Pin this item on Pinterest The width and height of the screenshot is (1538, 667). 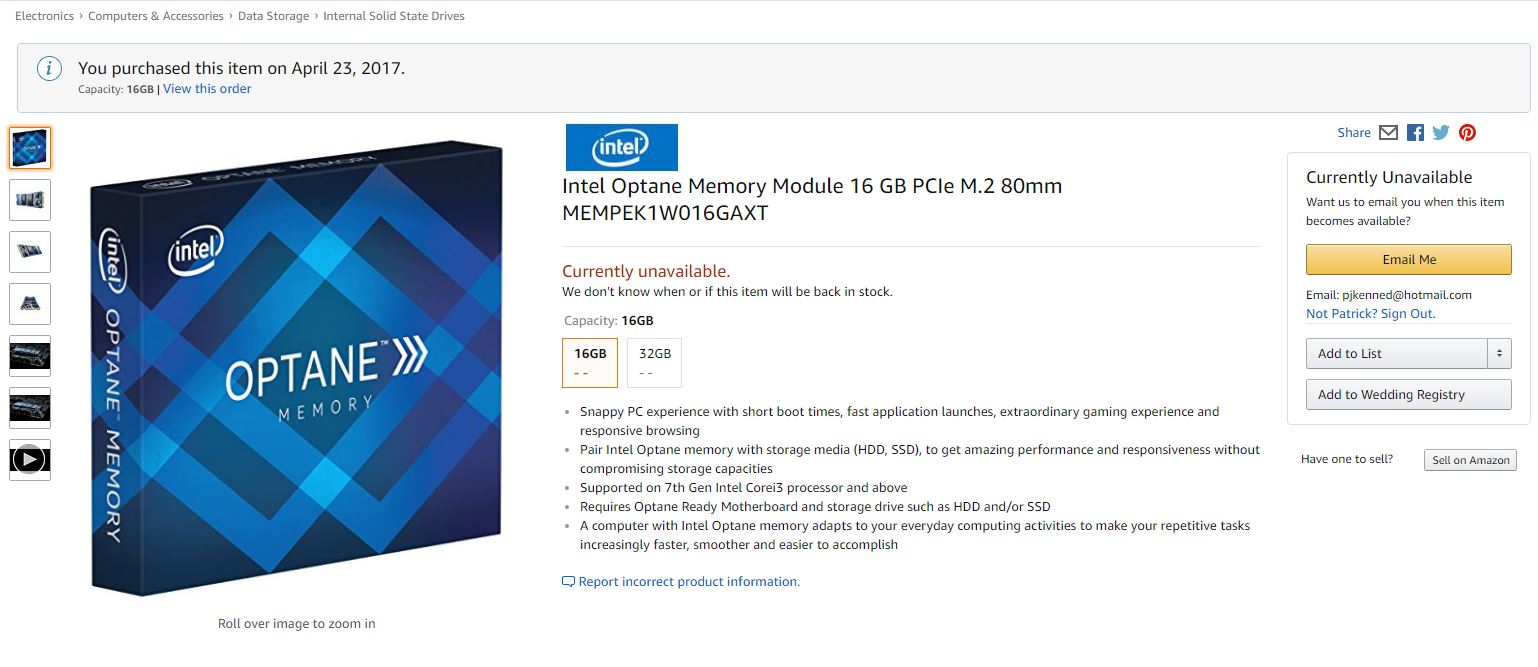1467,133
